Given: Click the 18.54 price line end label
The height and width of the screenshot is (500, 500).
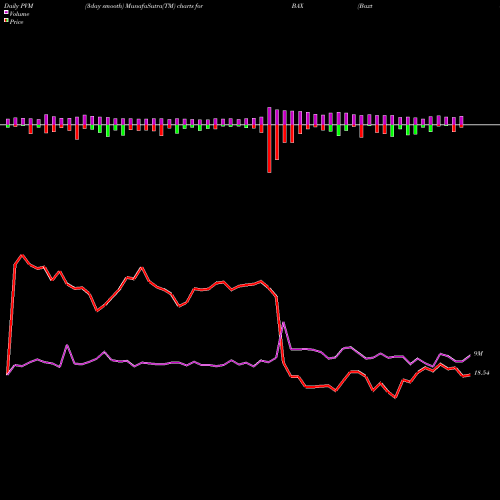Looking at the screenshot, I should [x=482, y=373].
